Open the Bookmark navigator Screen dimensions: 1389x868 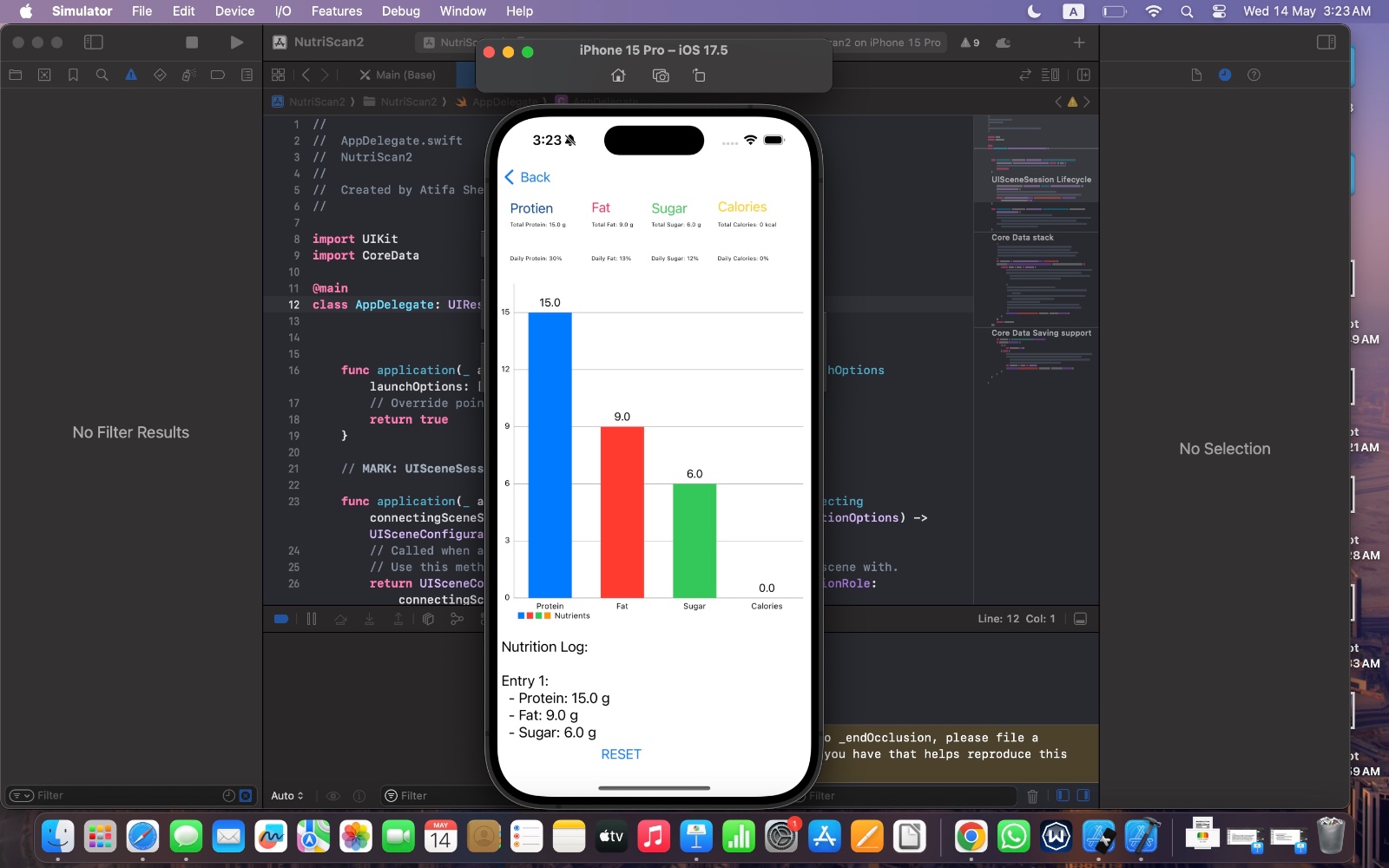(x=73, y=75)
